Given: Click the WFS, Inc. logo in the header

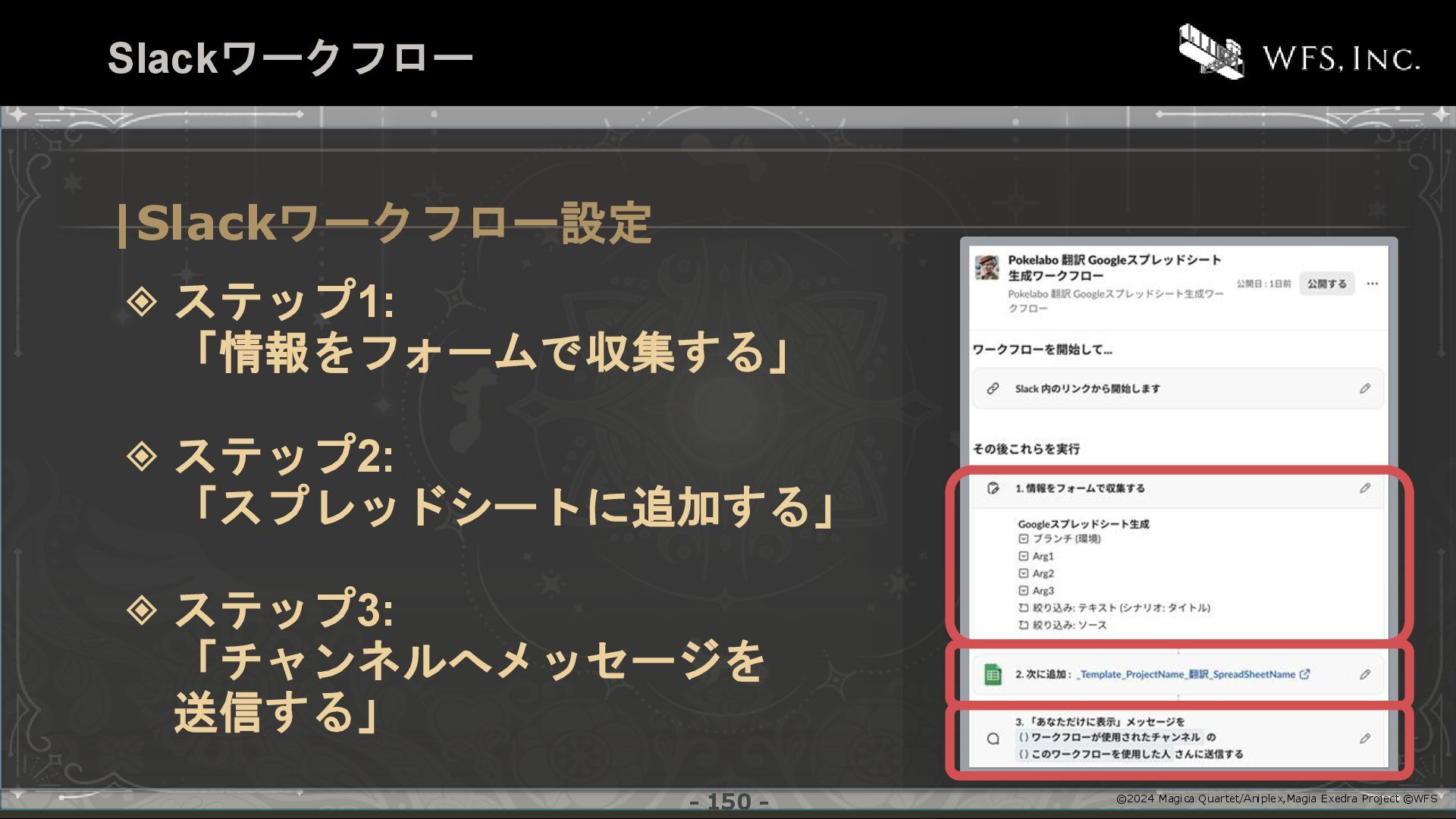Looking at the screenshot, I should tap(1299, 52).
